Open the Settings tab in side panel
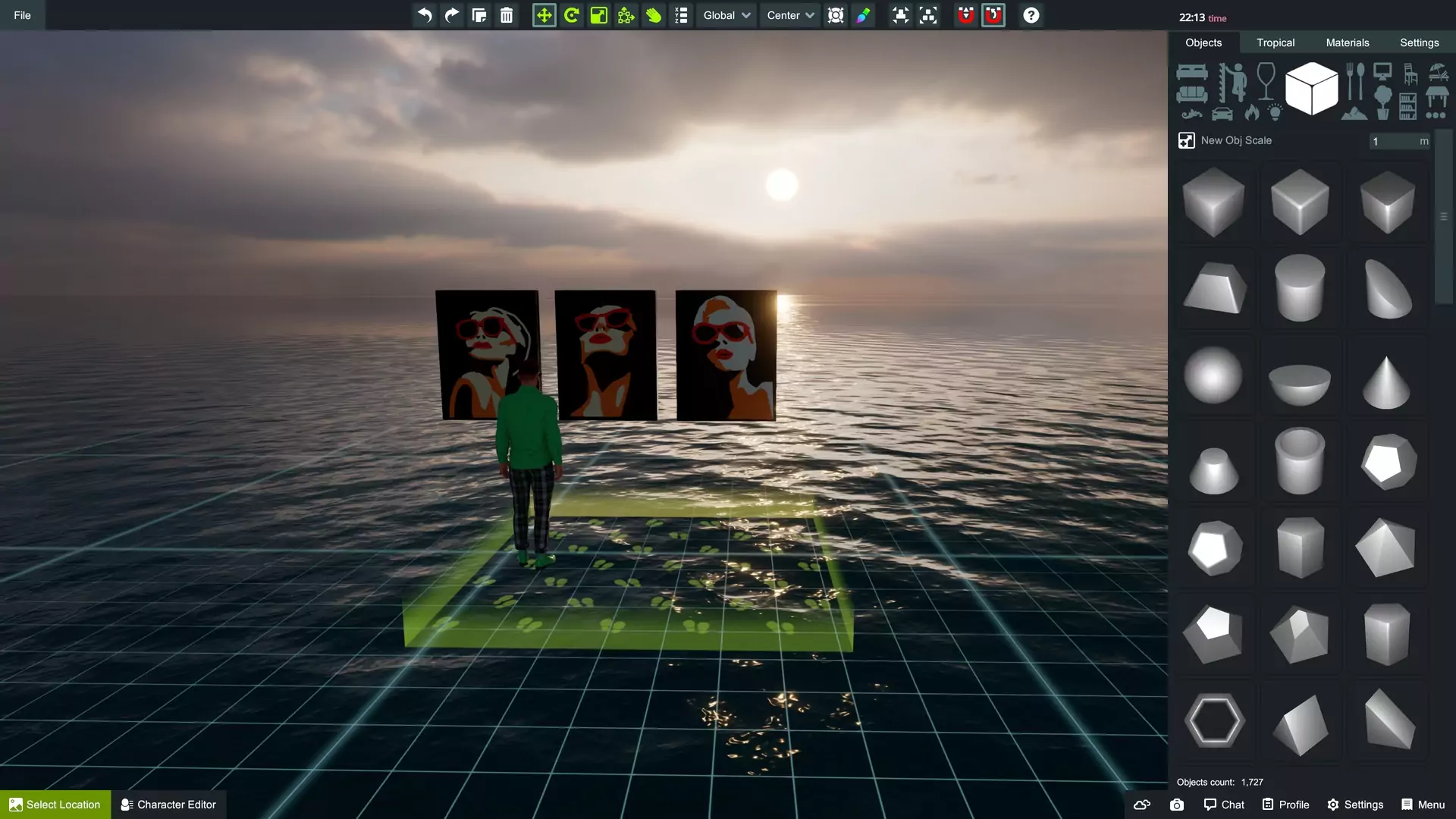 point(1420,42)
